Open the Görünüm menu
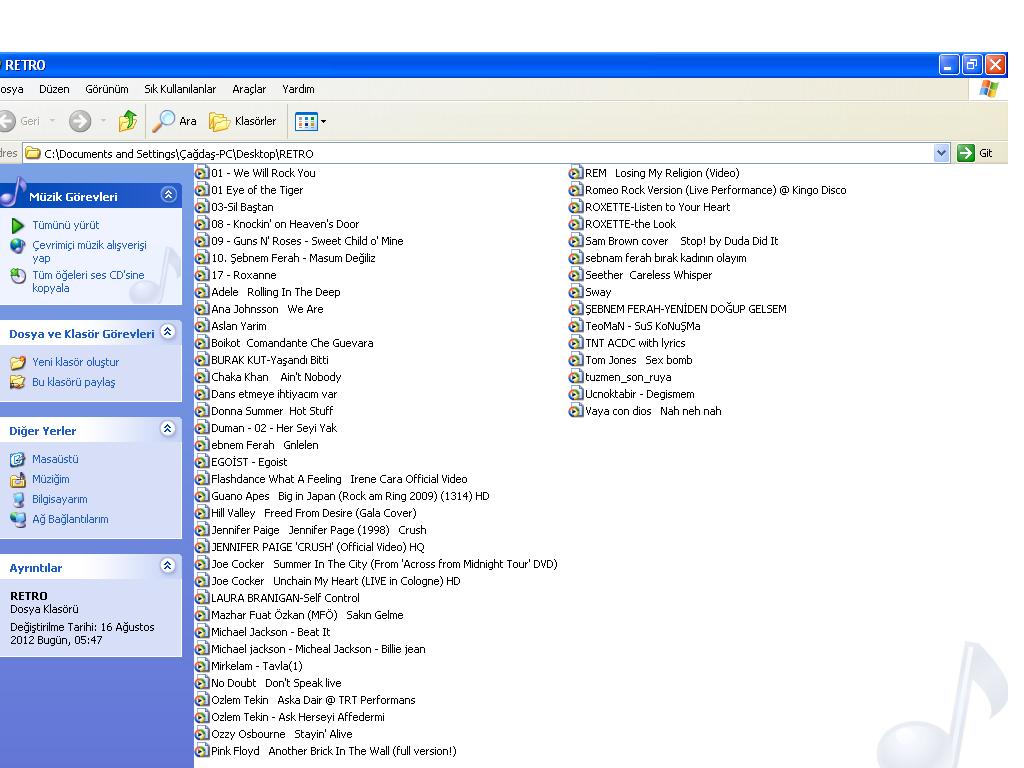Screen dimensions: 1024x768 click(106, 89)
